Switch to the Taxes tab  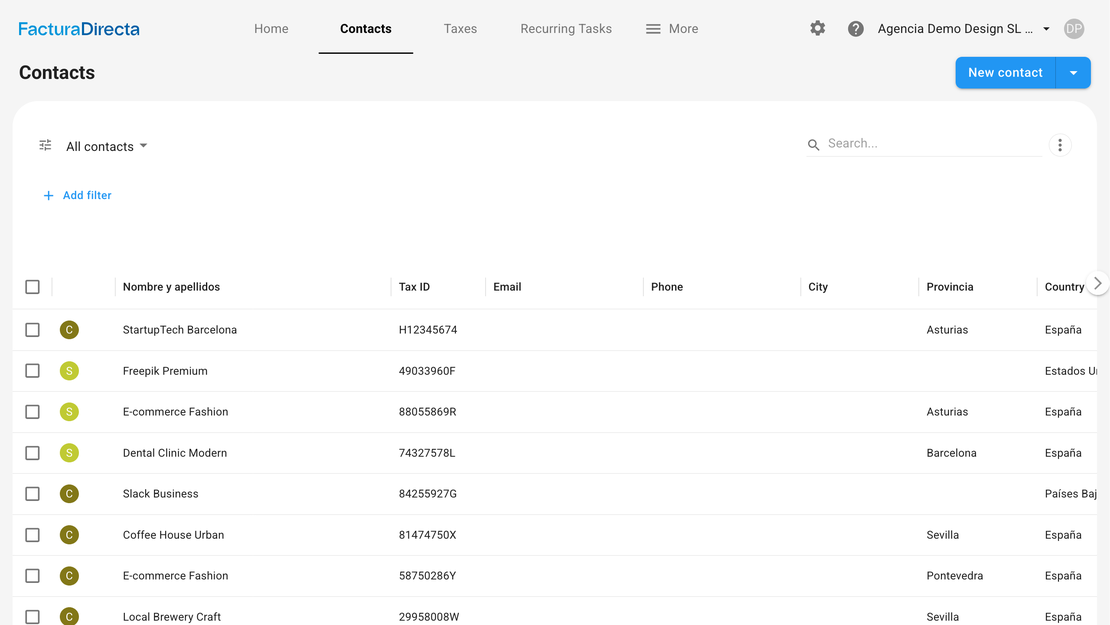click(x=460, y=29)
